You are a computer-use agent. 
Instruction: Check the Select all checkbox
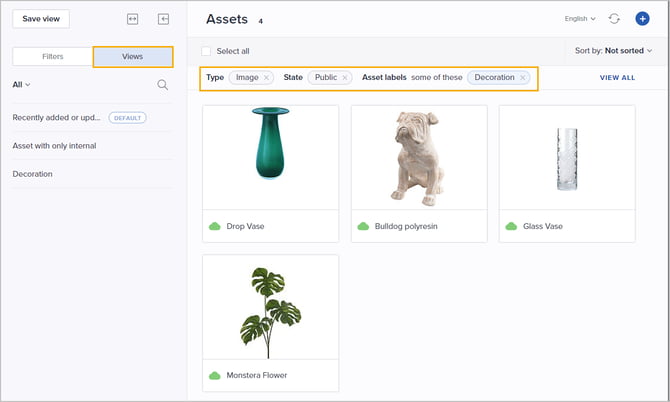(206, 51)
